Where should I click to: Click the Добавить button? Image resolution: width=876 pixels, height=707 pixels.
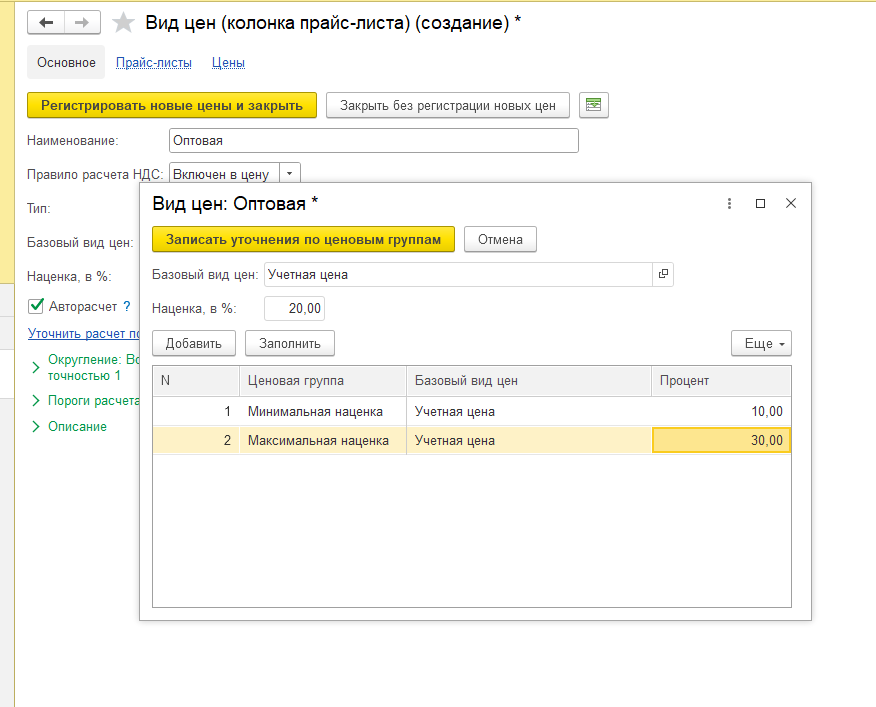coord(193,343)
